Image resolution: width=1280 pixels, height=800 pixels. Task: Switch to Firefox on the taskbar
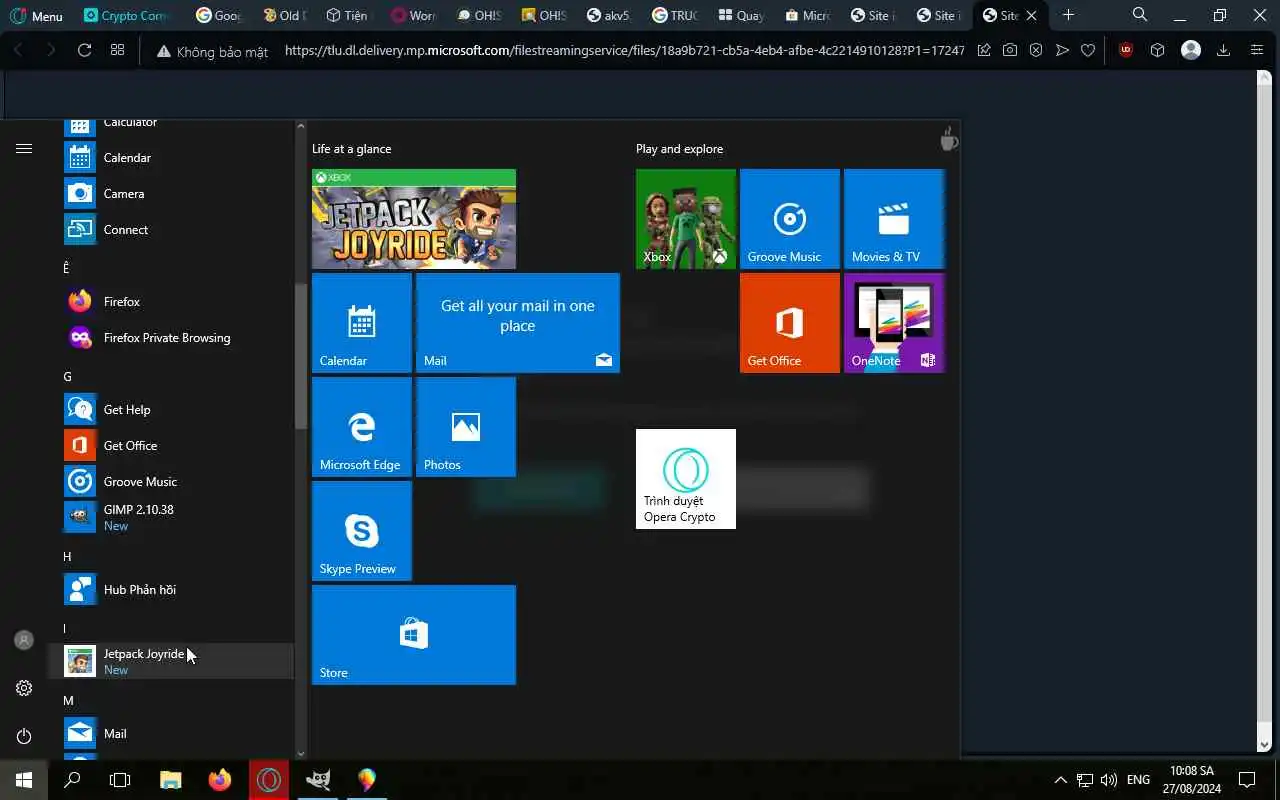(220, 780)
